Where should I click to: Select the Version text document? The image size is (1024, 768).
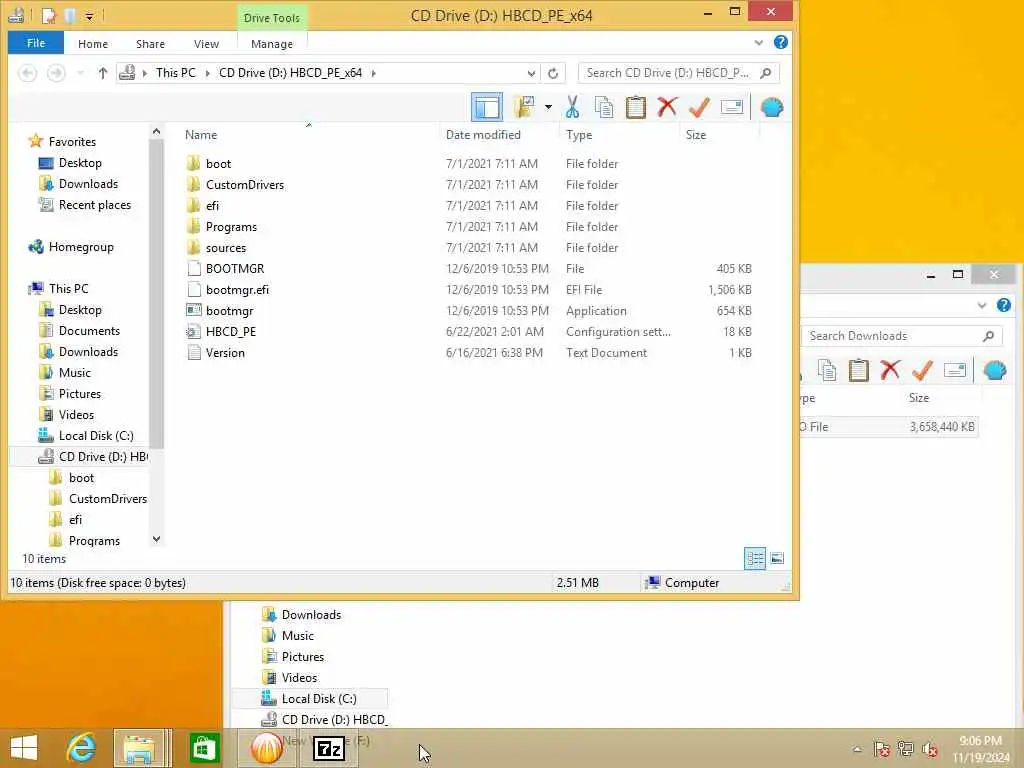pos(225,353)
